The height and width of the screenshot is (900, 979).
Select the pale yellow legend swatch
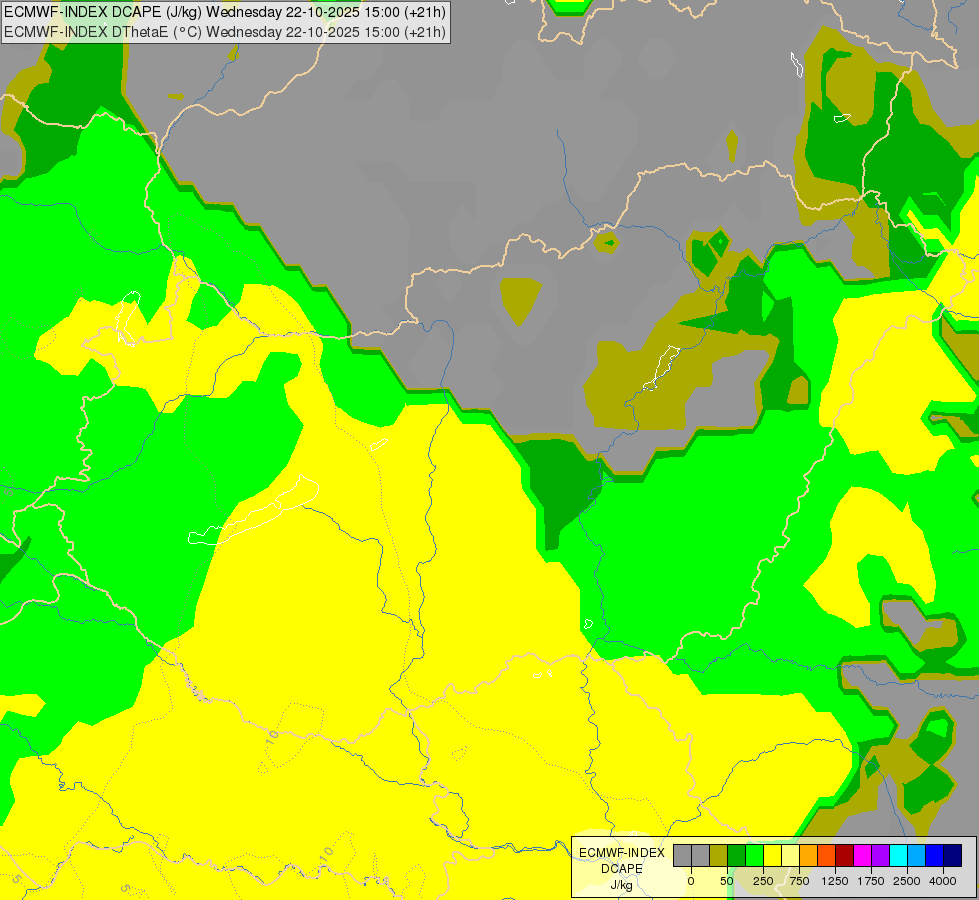790,855
